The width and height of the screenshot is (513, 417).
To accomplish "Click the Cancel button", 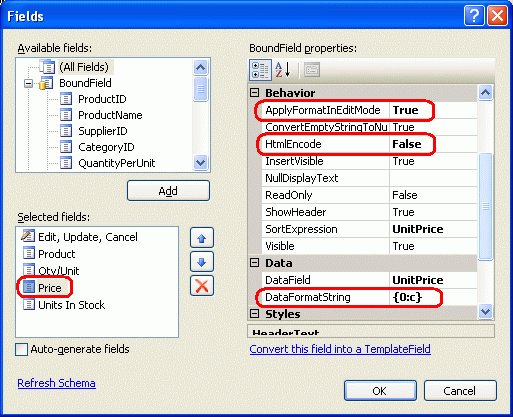I will (x=460, y=391).
